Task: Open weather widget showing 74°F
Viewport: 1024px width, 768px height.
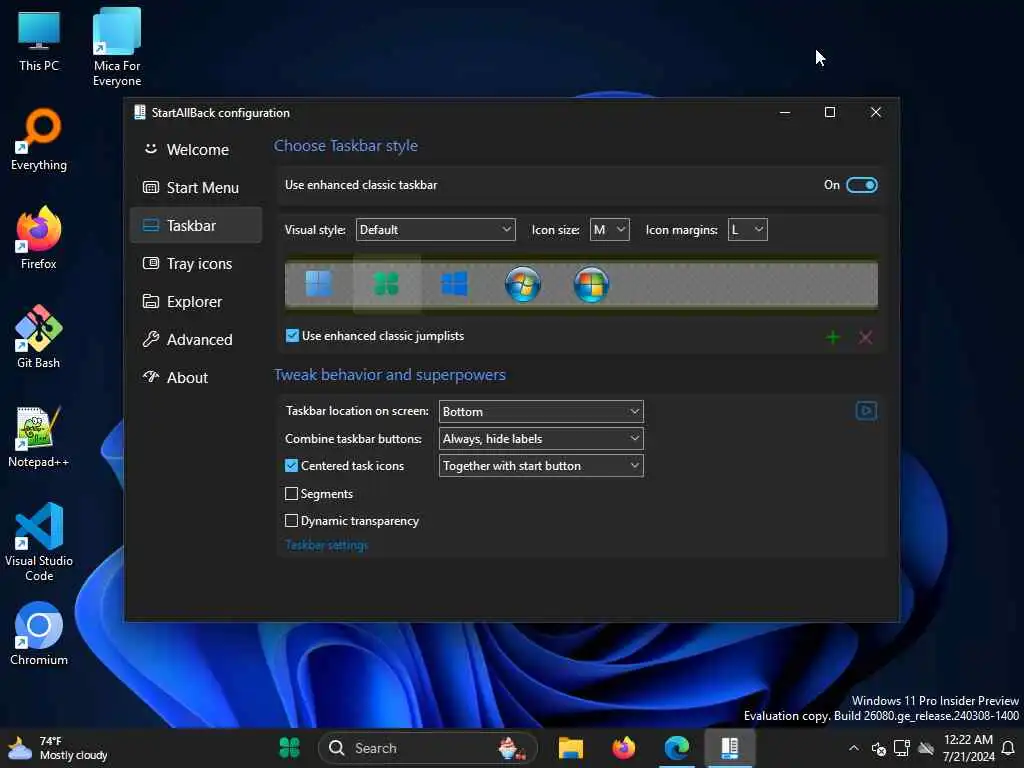Action: click(57, 748)
